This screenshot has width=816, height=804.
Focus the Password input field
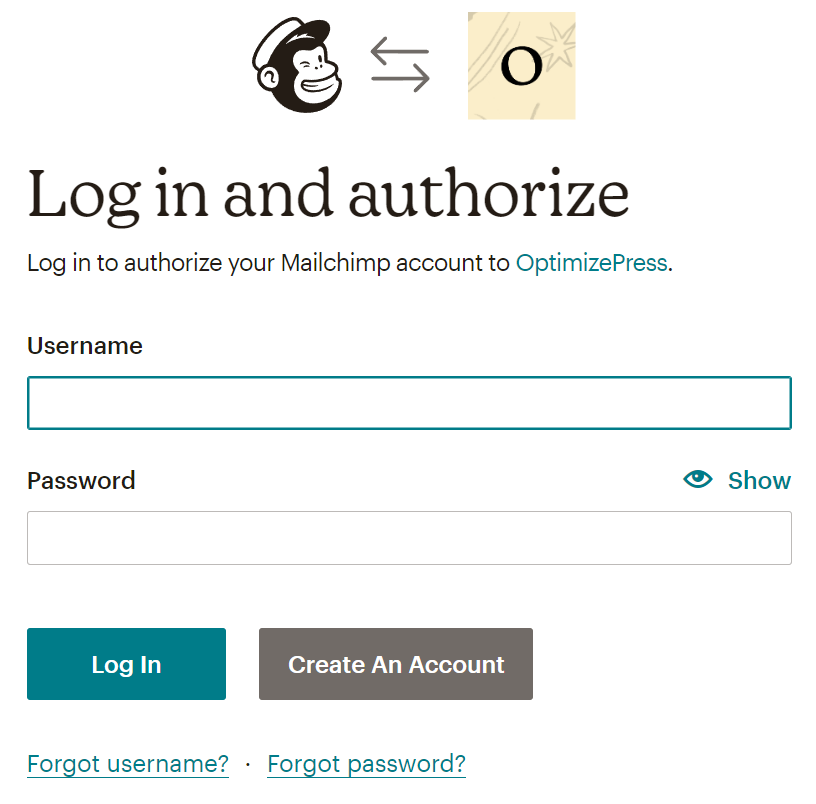(x=409, y=538)
